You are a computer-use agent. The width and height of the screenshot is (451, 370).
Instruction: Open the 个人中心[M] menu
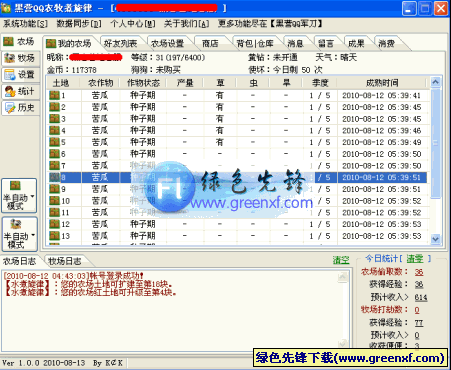pyautogui.click(x=133, y=24)
